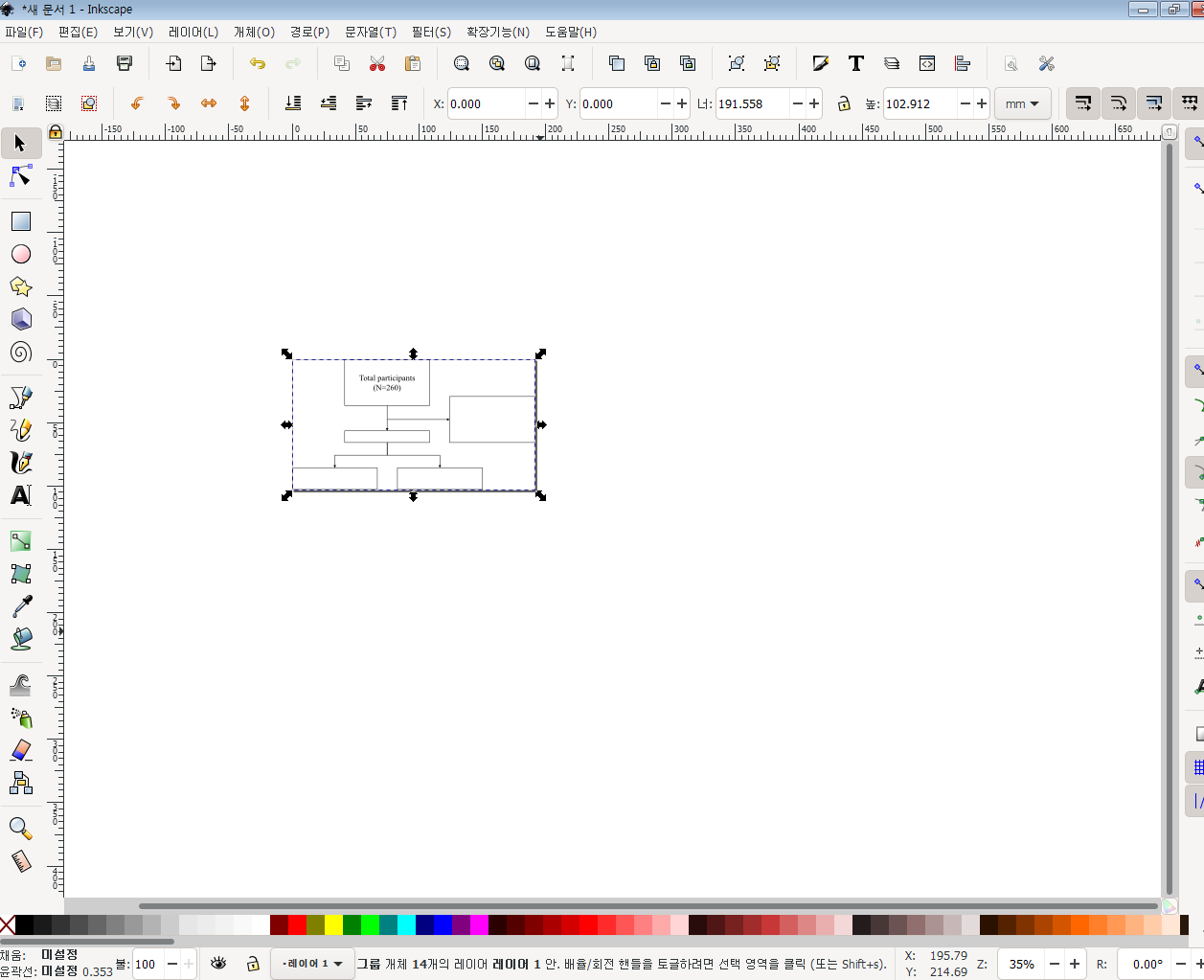Select the Zoom magnifier tool

point(20,829)
